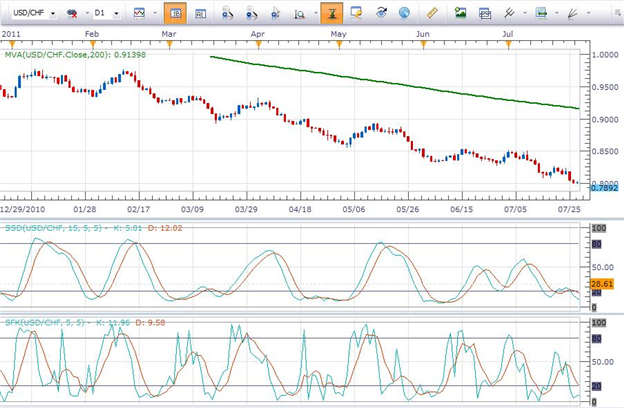624x408 pixels.
Task: Expand the fan lines tool dropdown arrow
Action: (588, 13)
